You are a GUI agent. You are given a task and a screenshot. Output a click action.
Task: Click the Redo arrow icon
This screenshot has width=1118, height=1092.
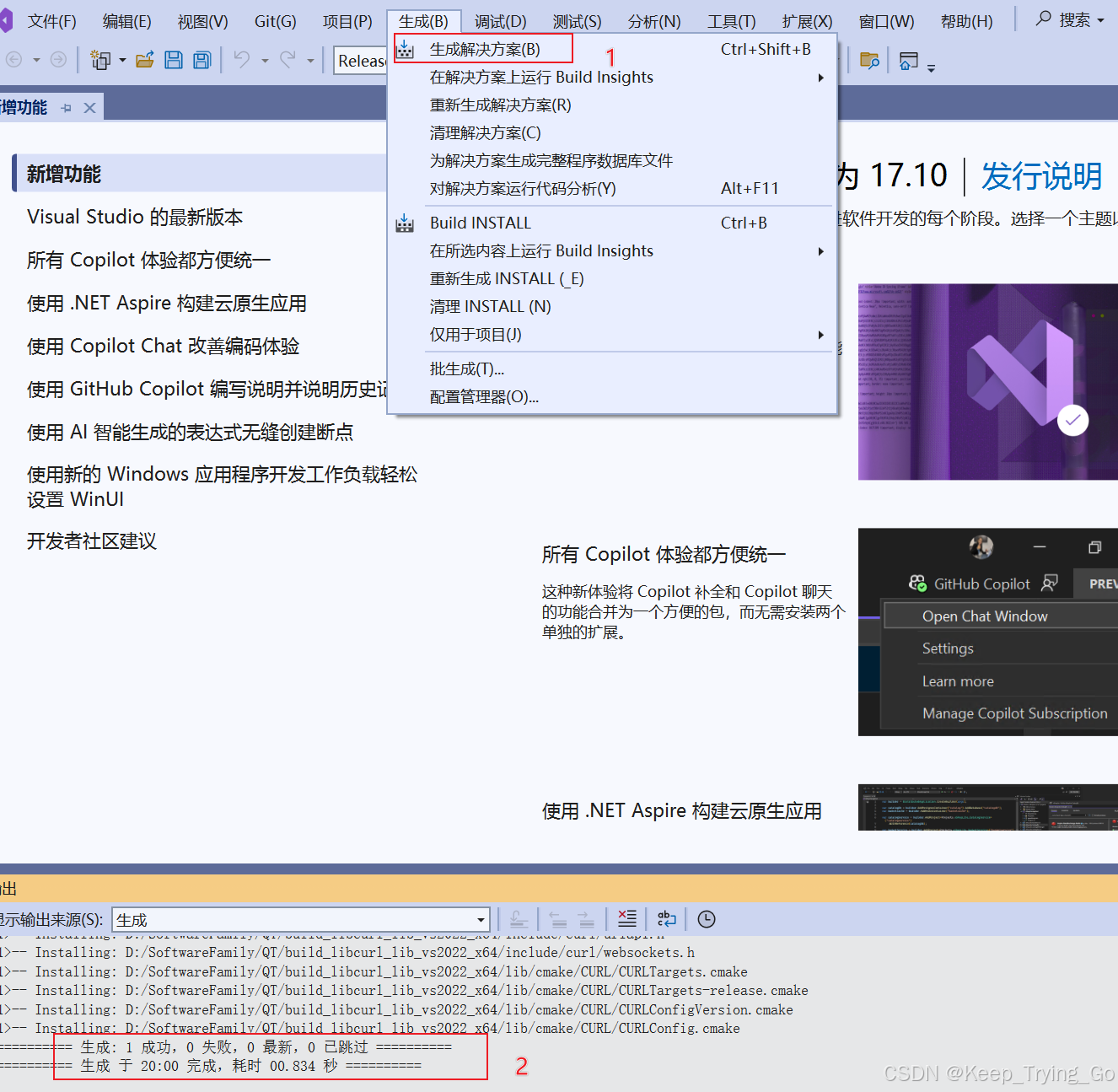pyautogui.click(x=288, y=59)
